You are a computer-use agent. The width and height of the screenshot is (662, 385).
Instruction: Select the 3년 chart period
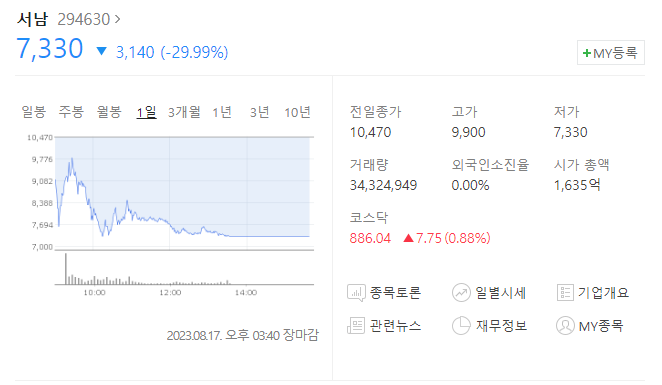(x=259, y=112)
